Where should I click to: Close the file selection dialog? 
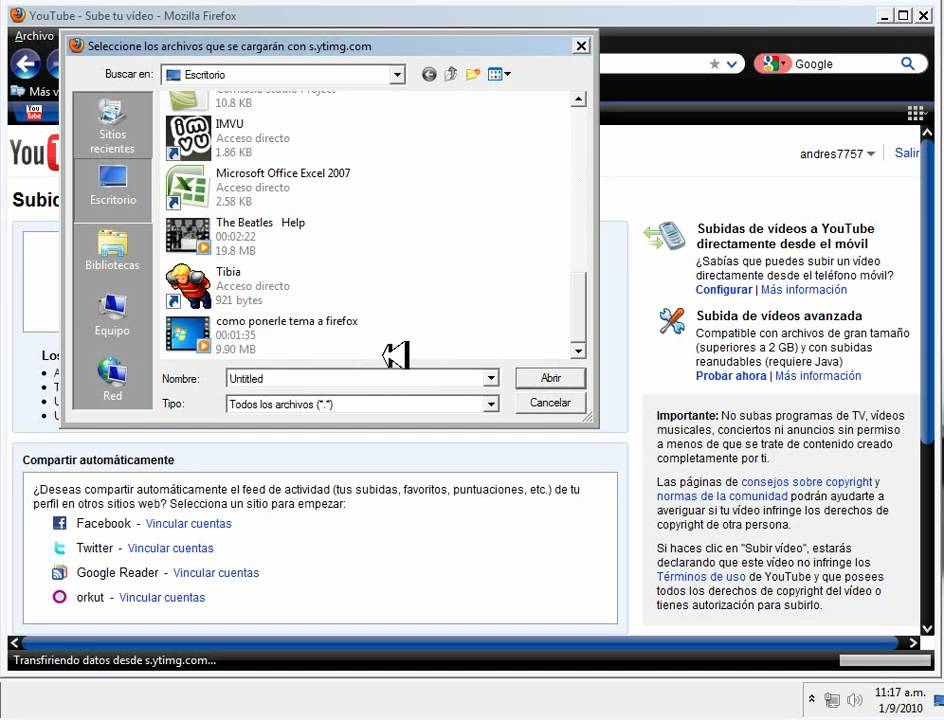[581, 46]
